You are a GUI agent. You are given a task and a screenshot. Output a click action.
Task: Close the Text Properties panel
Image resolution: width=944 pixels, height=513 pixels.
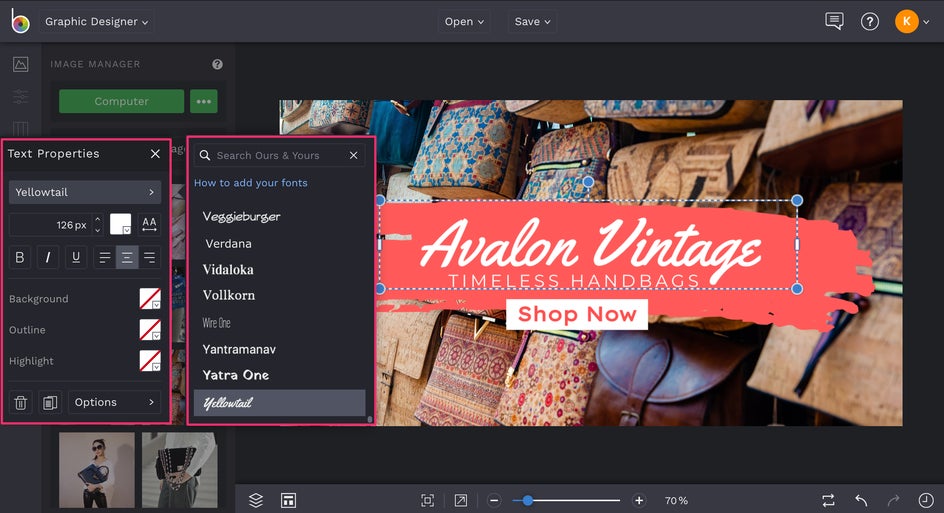point(155,154)
